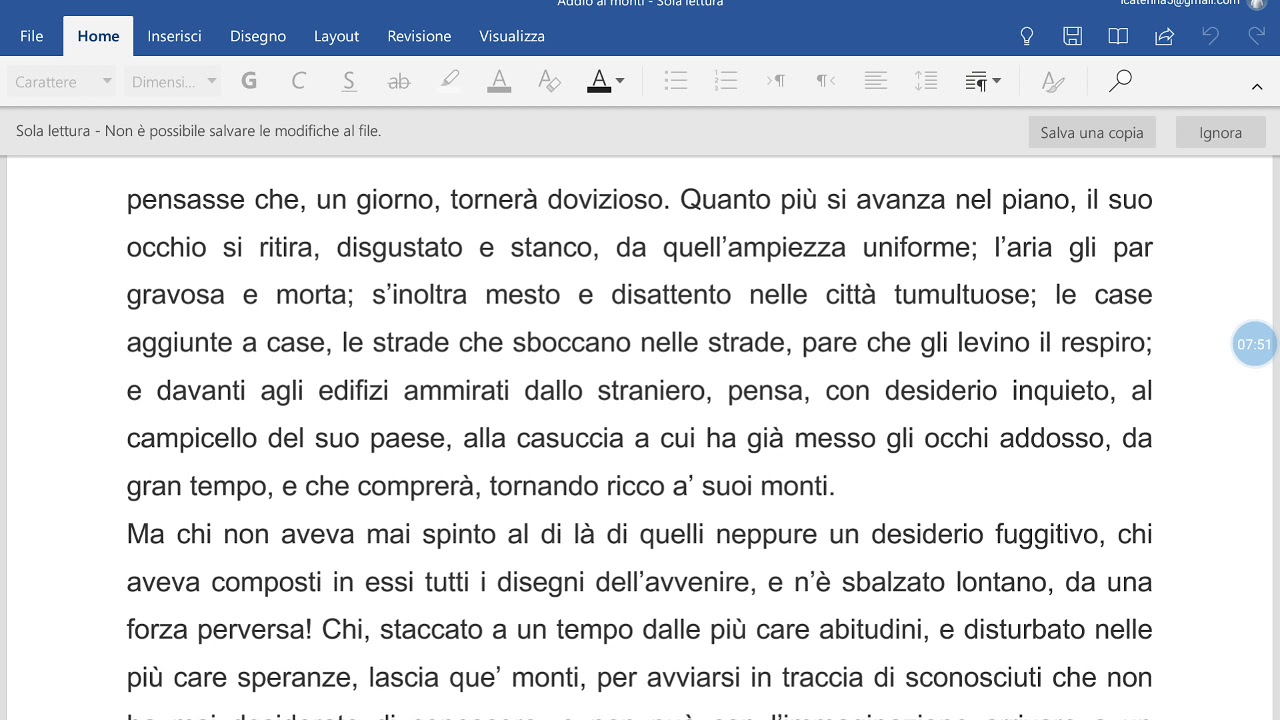Click the paragraph alignment icon
Screen dimensions: 1280x720
tap(876, 82)
